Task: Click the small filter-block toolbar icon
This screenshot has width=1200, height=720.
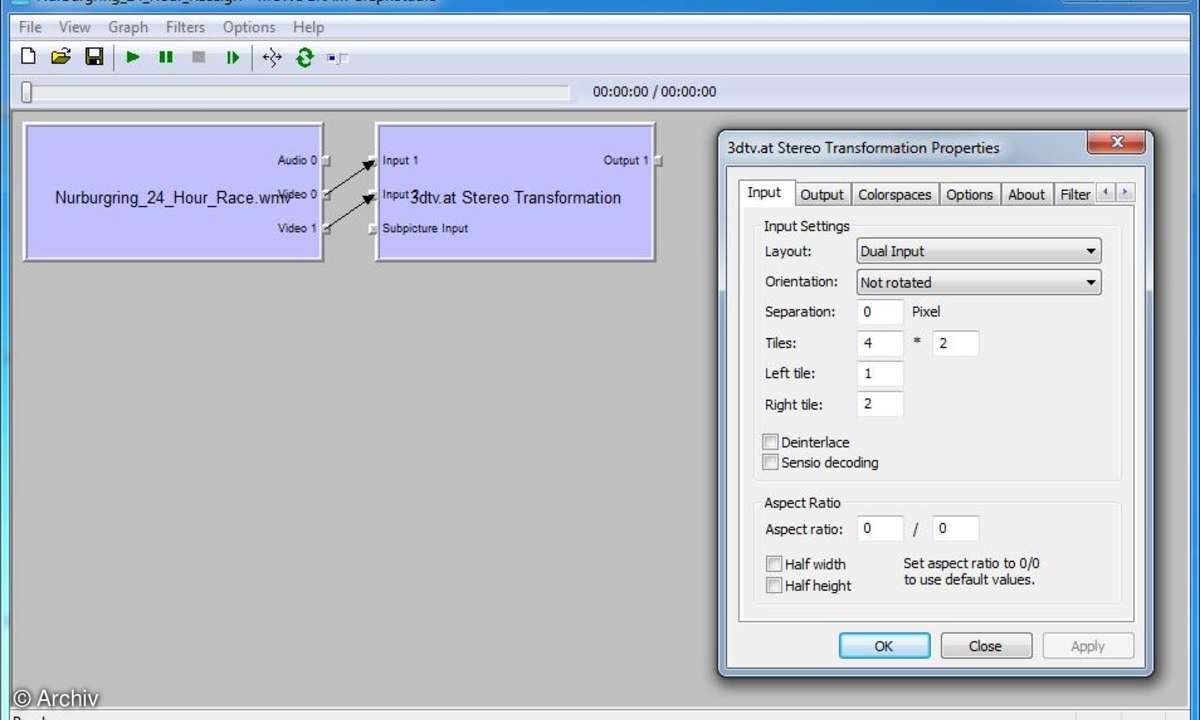Action: coord(338,58)
